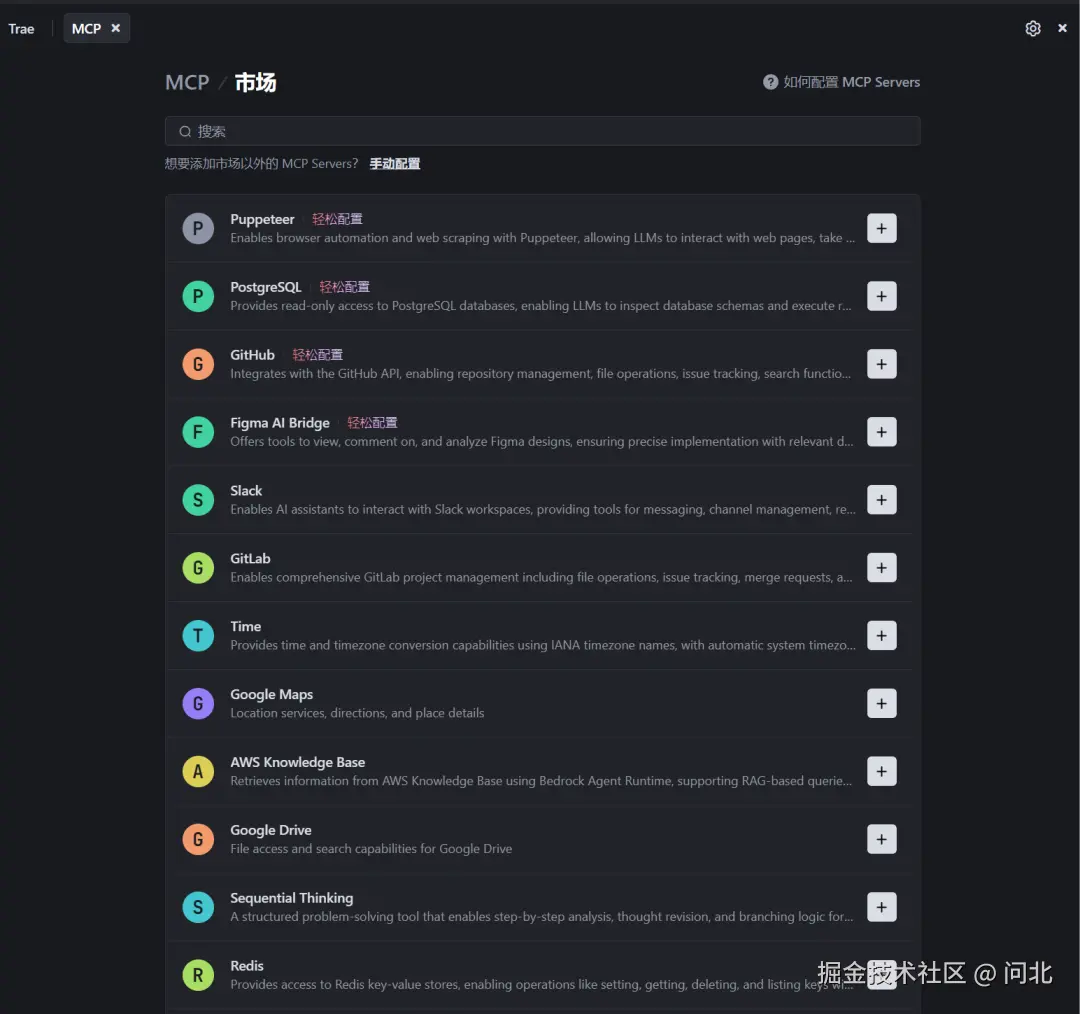
Task: Add the Puppeteer MCP server
Action: pos(881,228)
